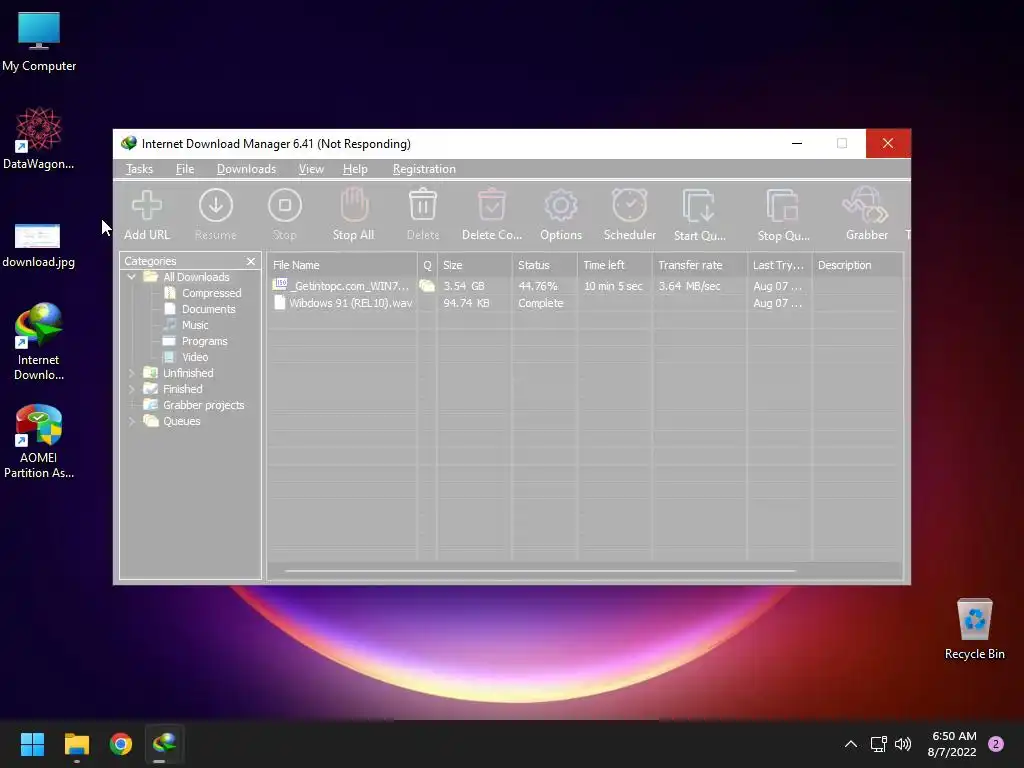Select the All Downloads folder
Viewport: 1024px width, 768px height.
pos(196,277)
